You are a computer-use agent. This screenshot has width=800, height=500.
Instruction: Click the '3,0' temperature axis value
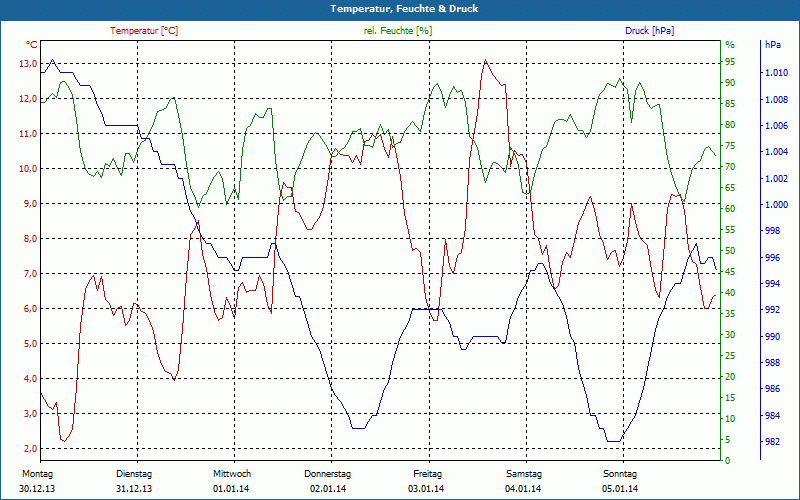pos(30,414)
